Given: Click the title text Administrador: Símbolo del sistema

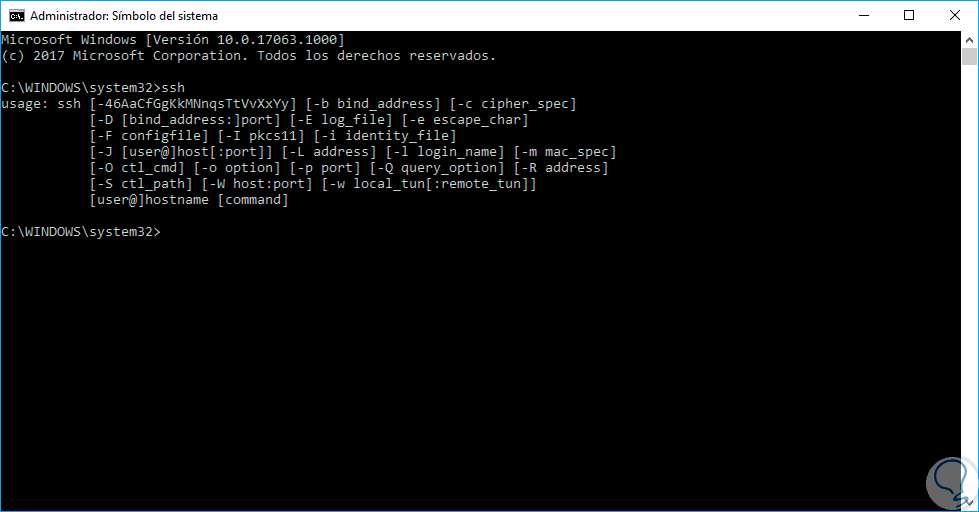Looking at the screenshot, I should coord(124,16).
